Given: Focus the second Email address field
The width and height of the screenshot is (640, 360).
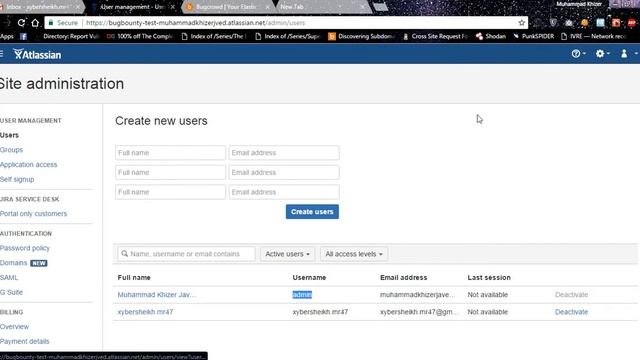Looking at the screenshot, I should (x=284, y=172).
